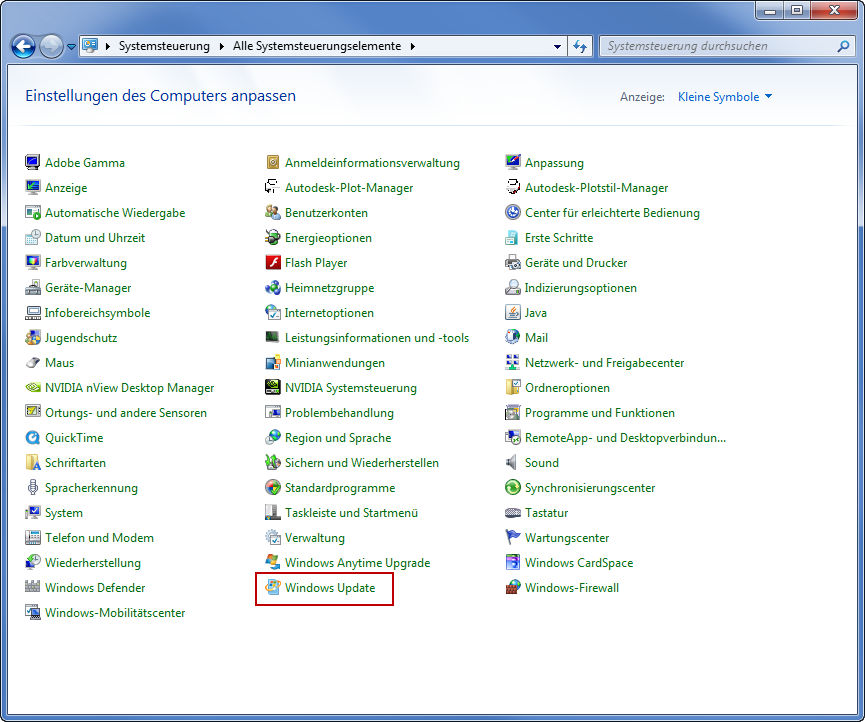Image resolution: width=865 pixels, height=722 pixels.
Task: Open the Java control panel icon
Action: coord(513,313)
